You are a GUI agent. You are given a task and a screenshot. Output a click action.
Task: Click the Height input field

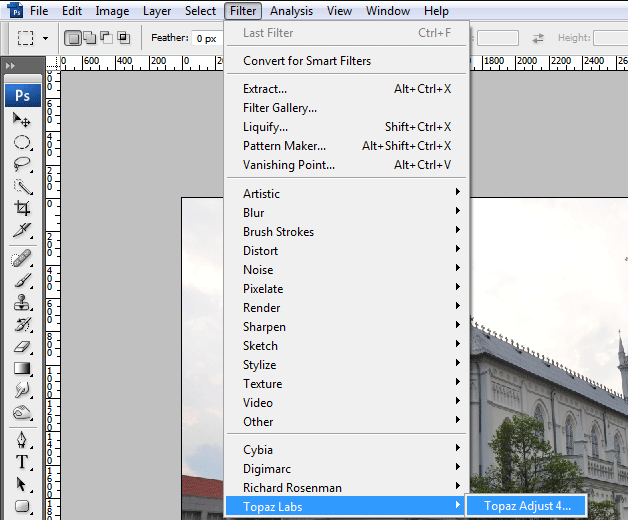point(610,38)
